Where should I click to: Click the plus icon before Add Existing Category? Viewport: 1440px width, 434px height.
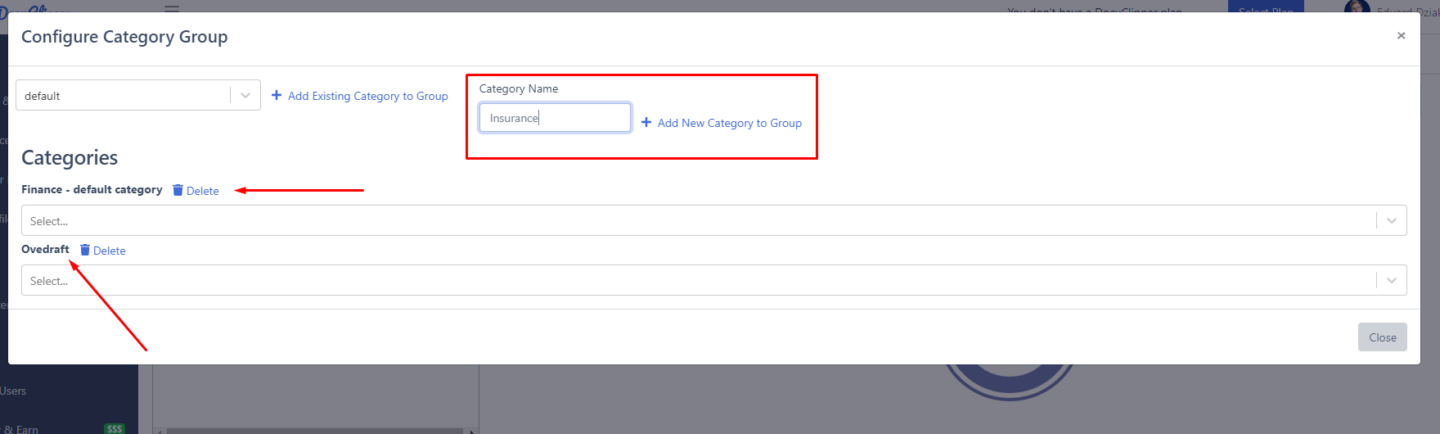click(x=277, y=96)
